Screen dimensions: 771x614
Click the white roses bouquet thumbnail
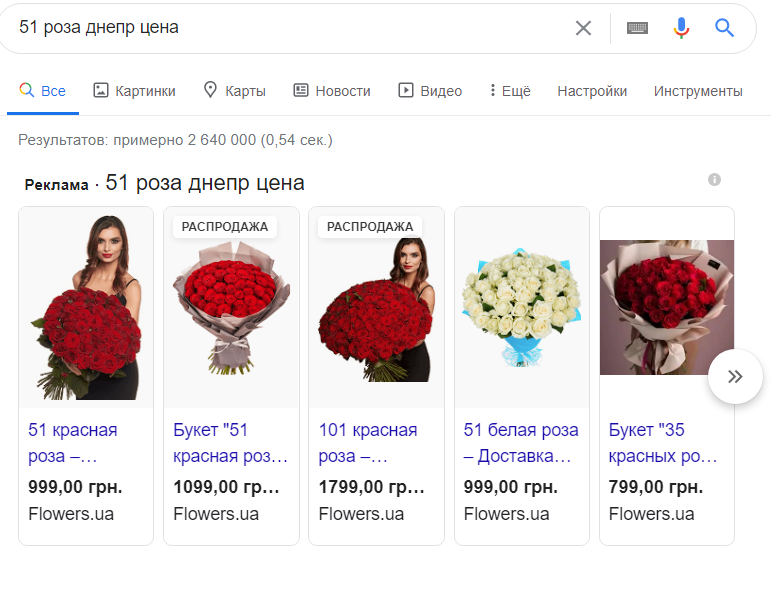pyautogui.click(x=522, y=308)
